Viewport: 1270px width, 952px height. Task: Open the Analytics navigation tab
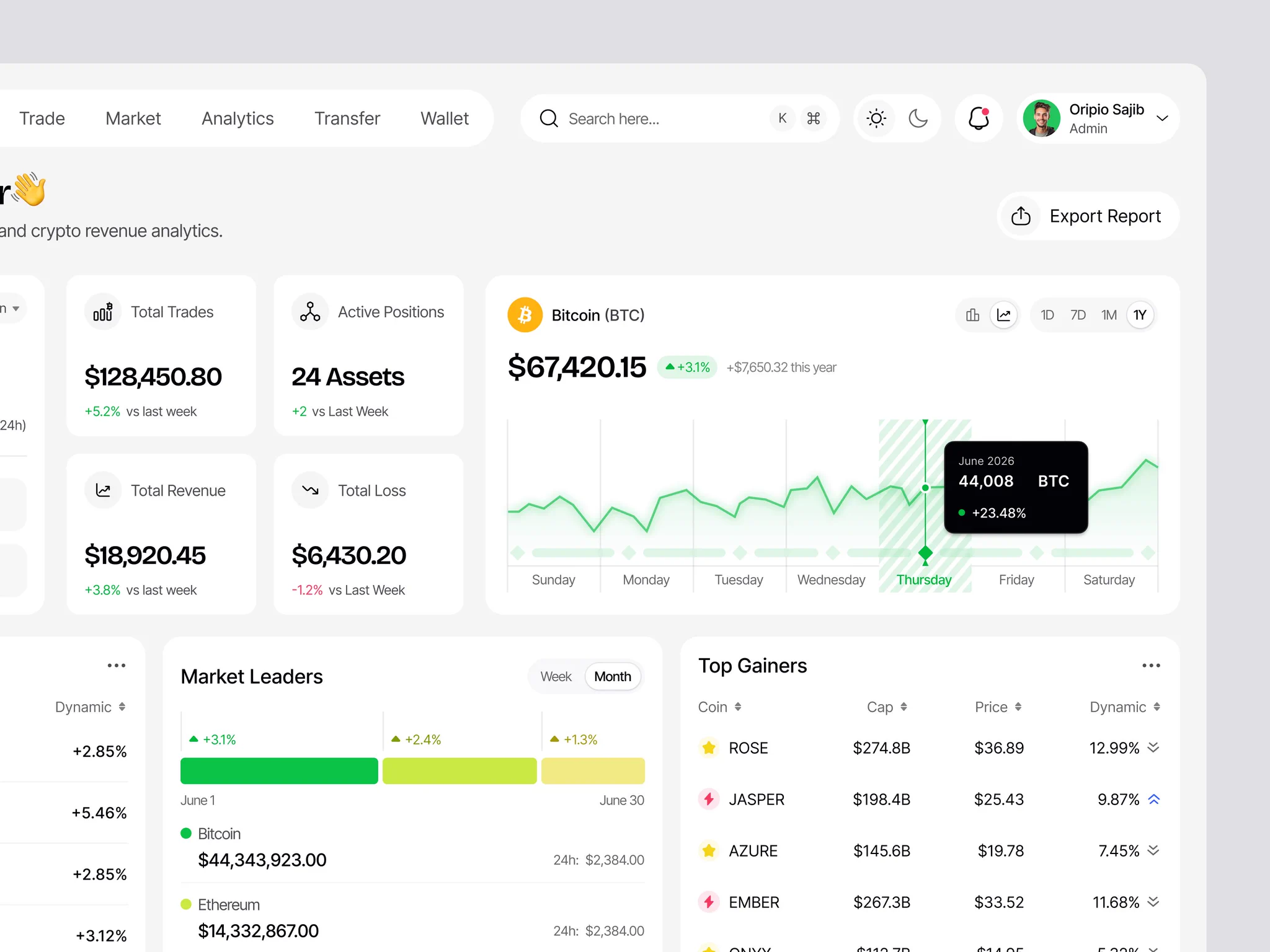click(238, 118)
